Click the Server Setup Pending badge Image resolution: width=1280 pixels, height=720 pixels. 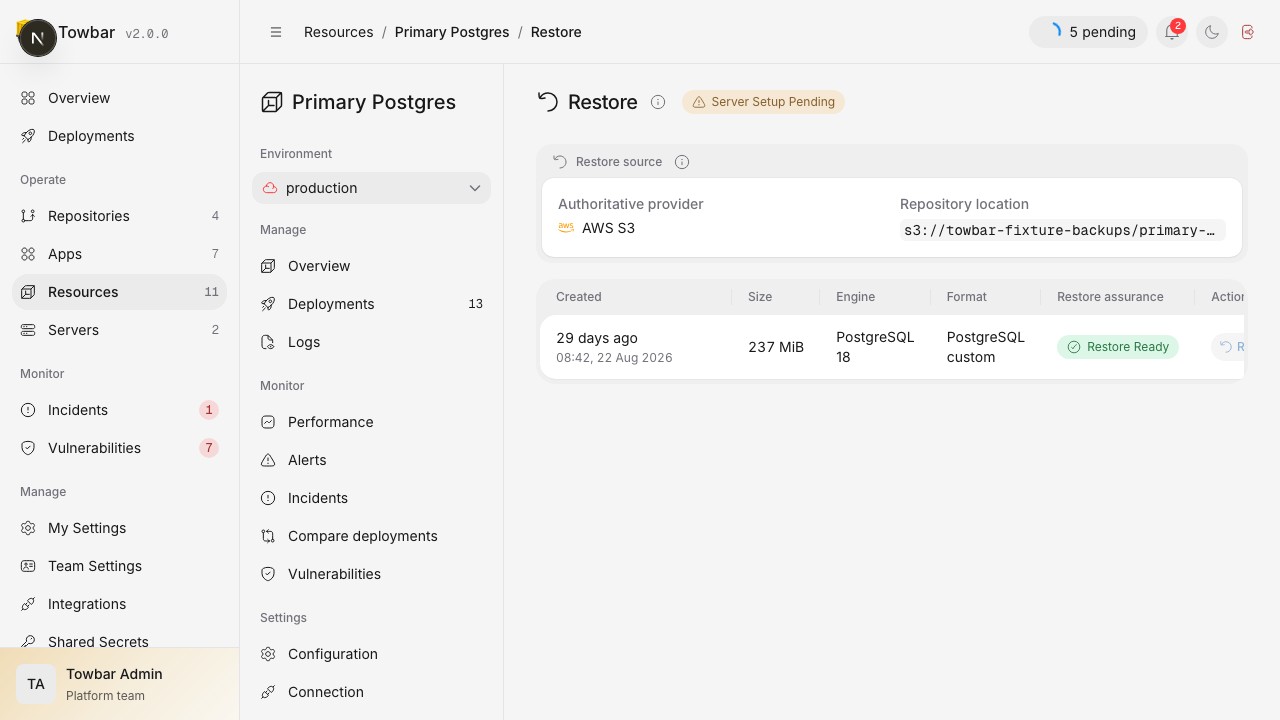pos(763,102)
